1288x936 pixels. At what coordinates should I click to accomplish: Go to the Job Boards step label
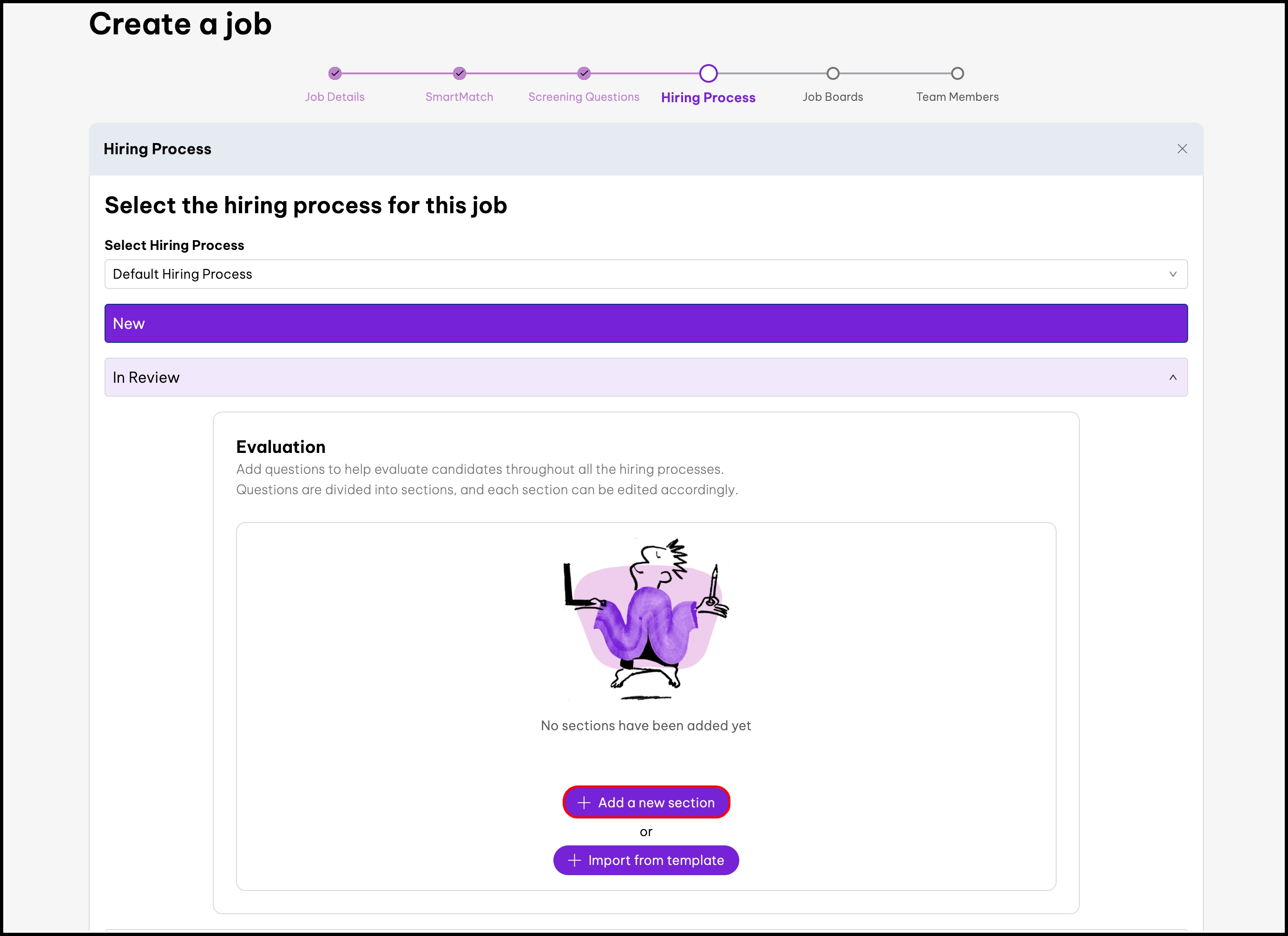[x=833, y=97]
